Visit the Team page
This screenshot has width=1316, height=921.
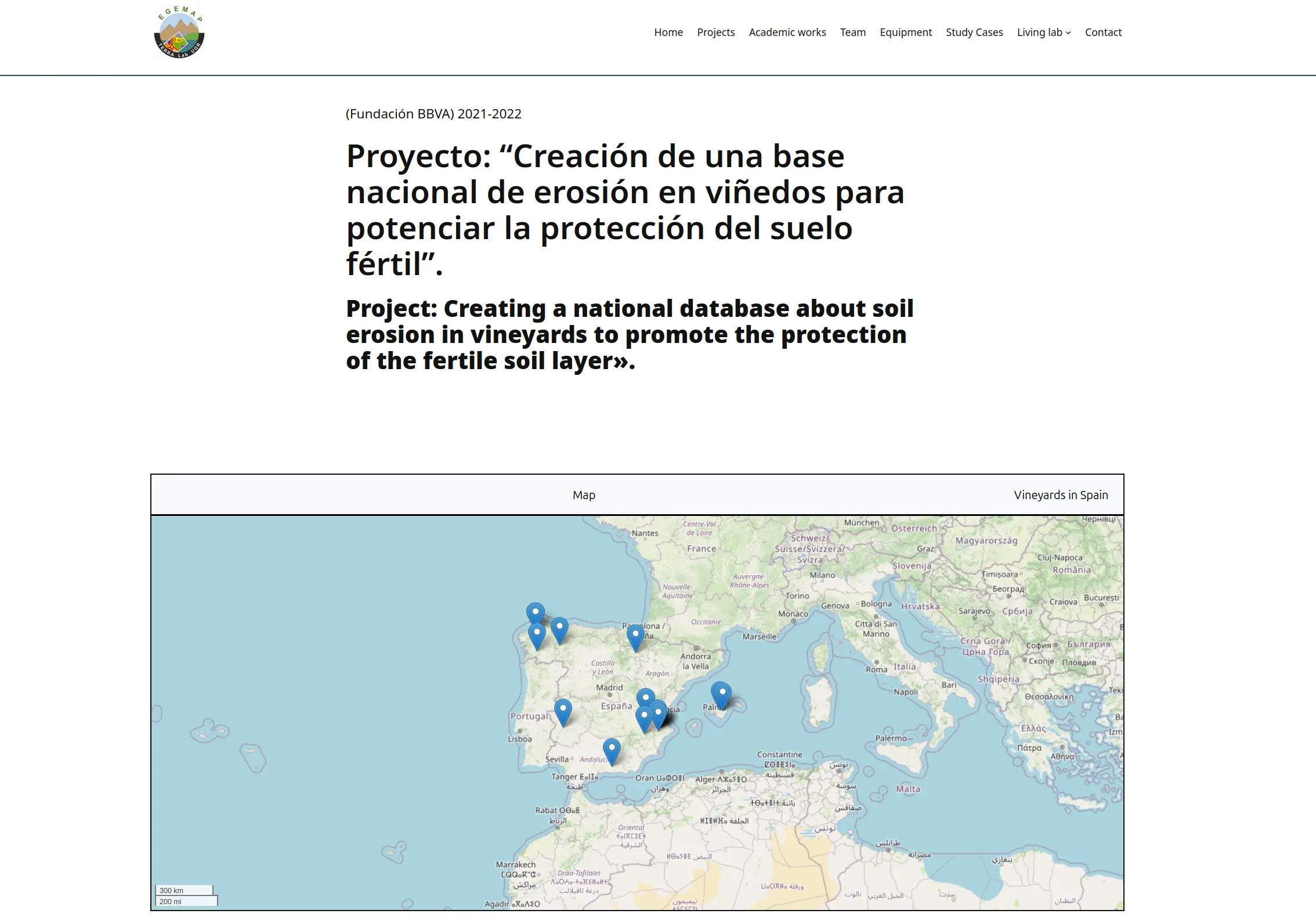(852, 32)
